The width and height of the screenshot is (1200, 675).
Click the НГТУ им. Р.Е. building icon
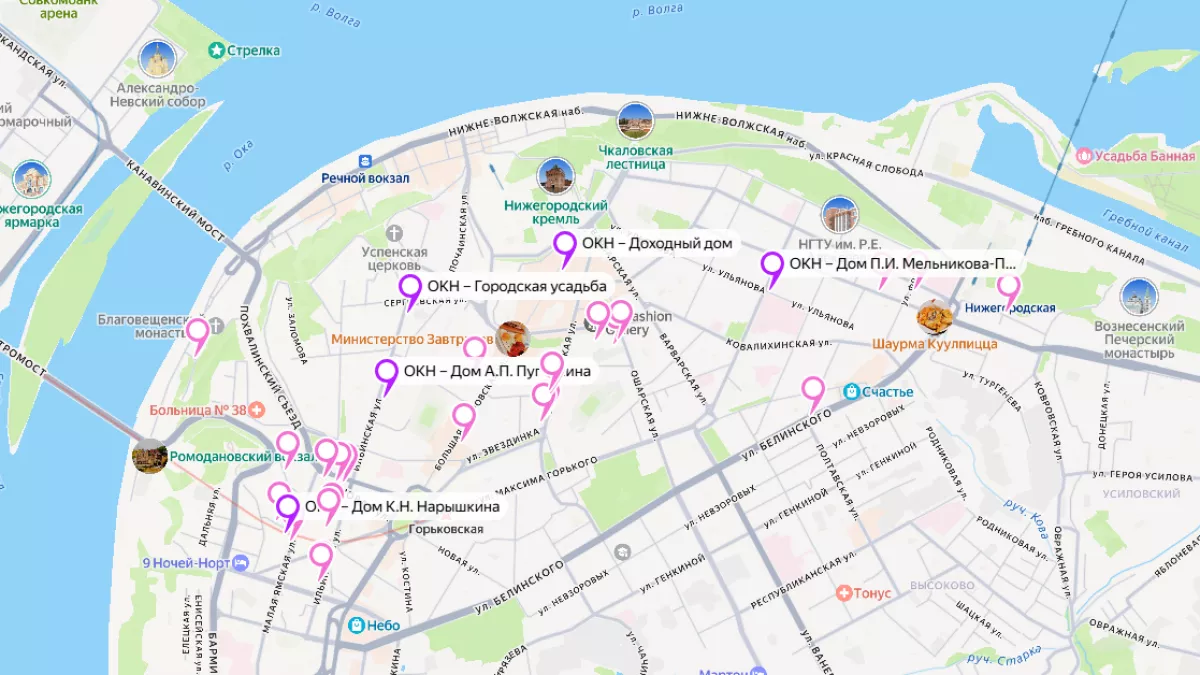coord(839,215)
